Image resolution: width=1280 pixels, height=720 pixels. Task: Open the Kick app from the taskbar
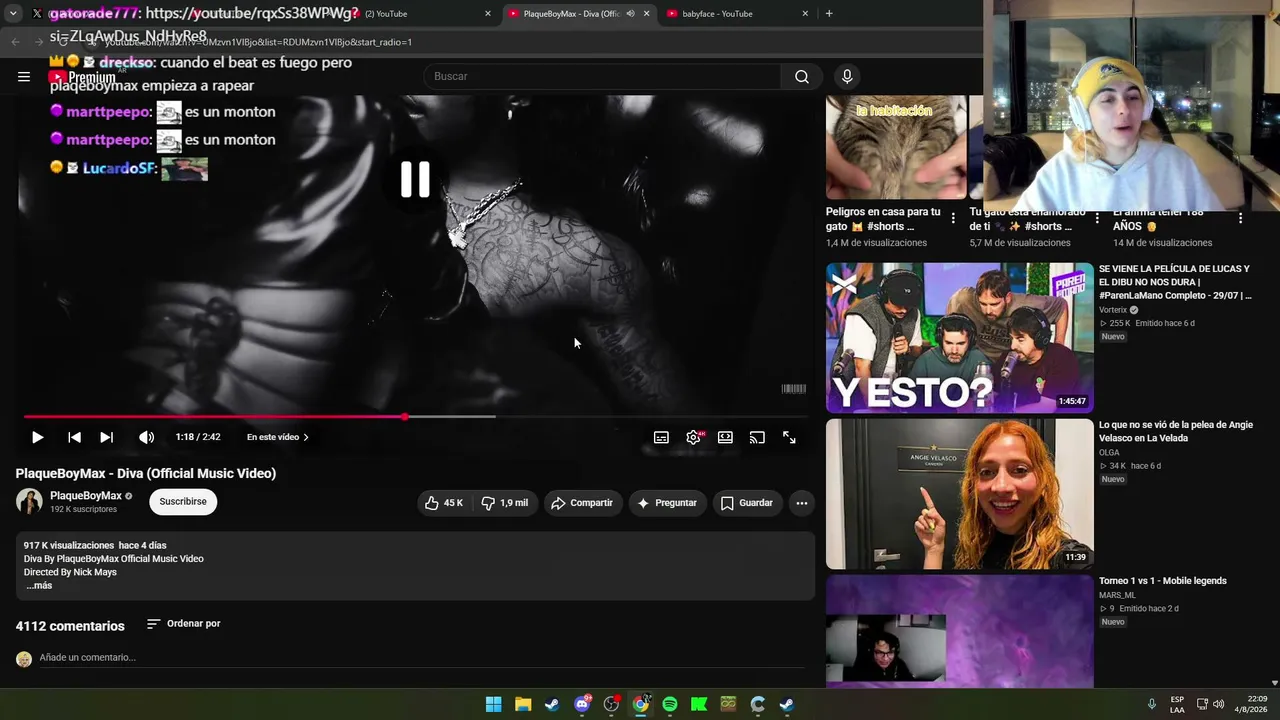pyautogui.click(x=699, y=704)
